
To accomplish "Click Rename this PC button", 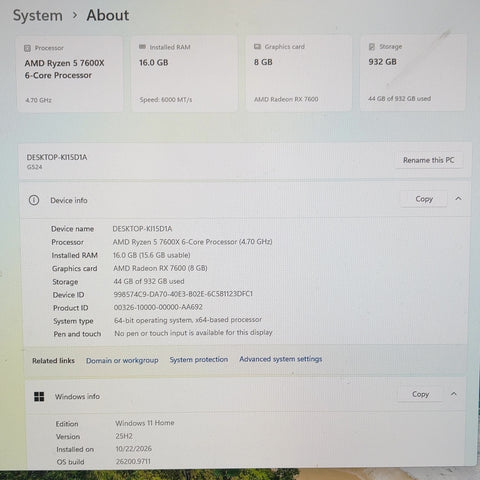I will [429, 160].
